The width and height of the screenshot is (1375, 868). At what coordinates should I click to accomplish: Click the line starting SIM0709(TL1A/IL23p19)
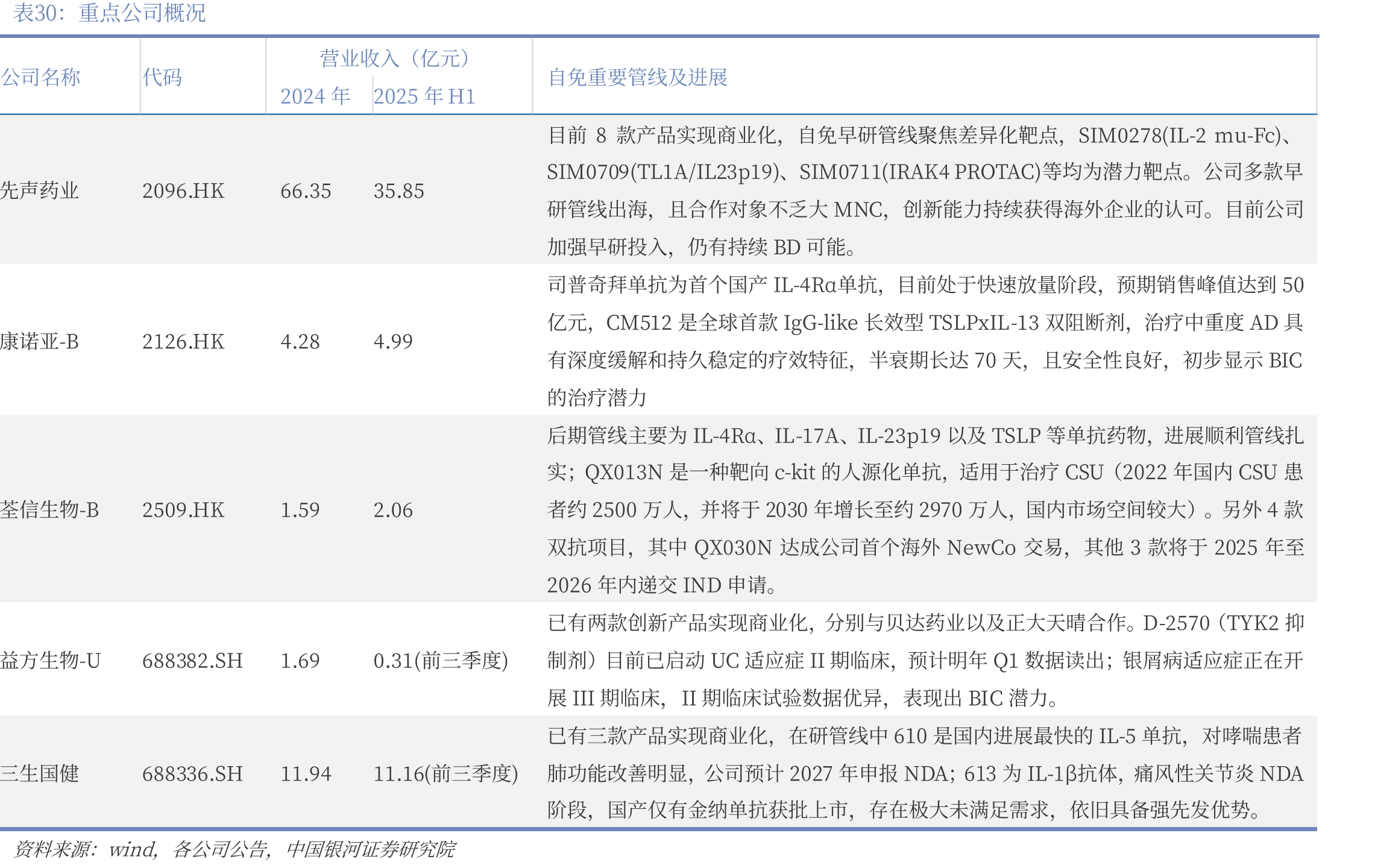pyautogui.click(x=925, y=172)
